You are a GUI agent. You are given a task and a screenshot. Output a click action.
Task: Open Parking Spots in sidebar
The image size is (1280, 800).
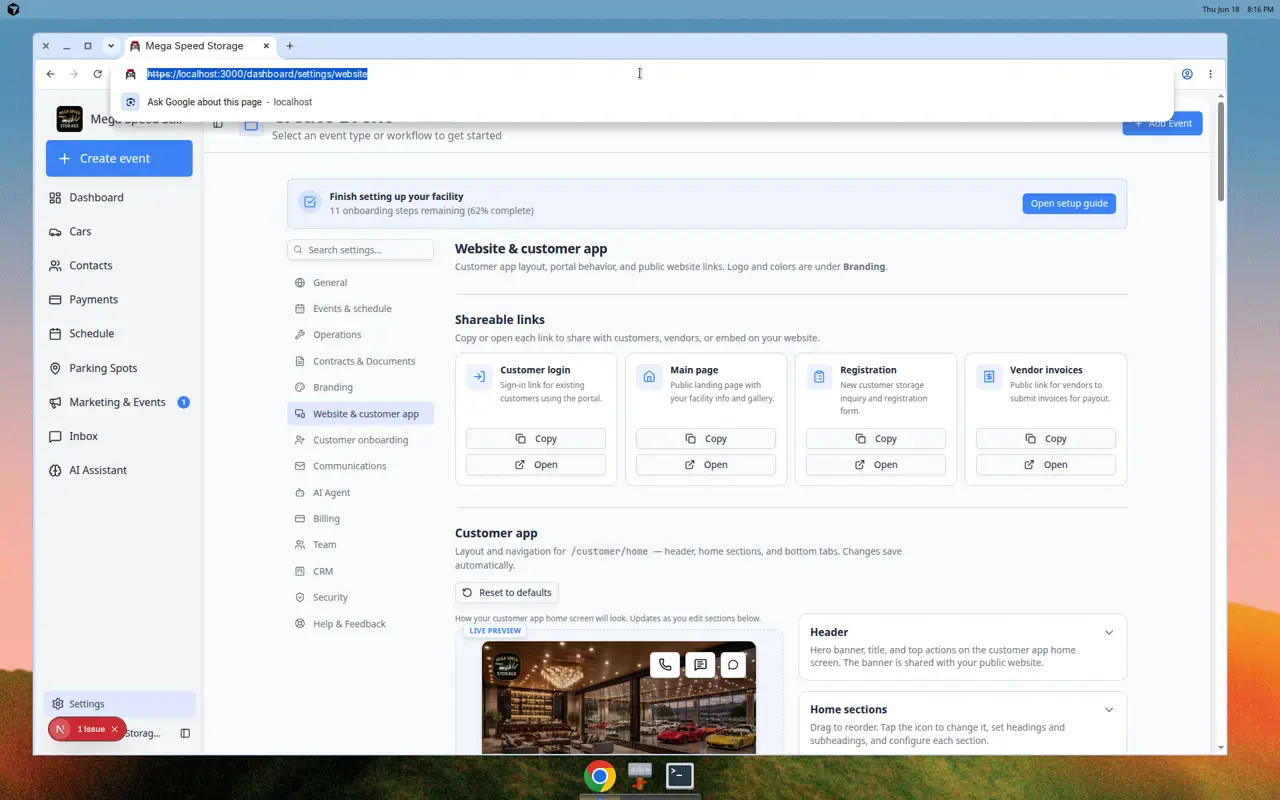pos(119,368)
